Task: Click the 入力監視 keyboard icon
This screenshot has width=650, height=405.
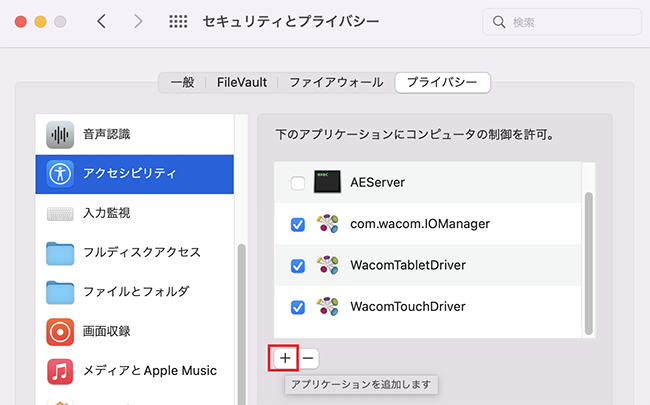Action: (60, 213)
